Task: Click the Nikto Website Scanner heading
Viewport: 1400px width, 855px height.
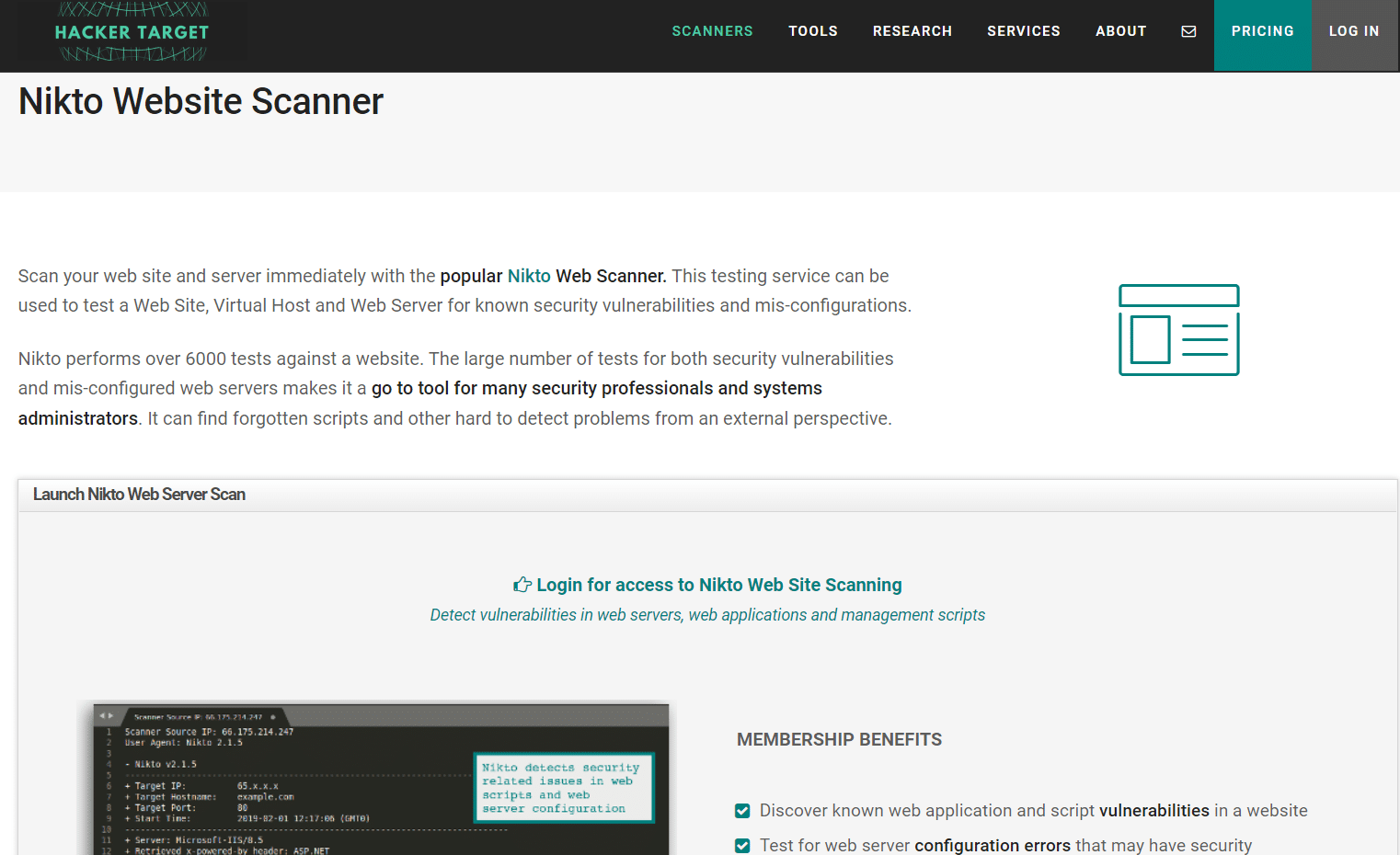Action: tap(201, 101)
